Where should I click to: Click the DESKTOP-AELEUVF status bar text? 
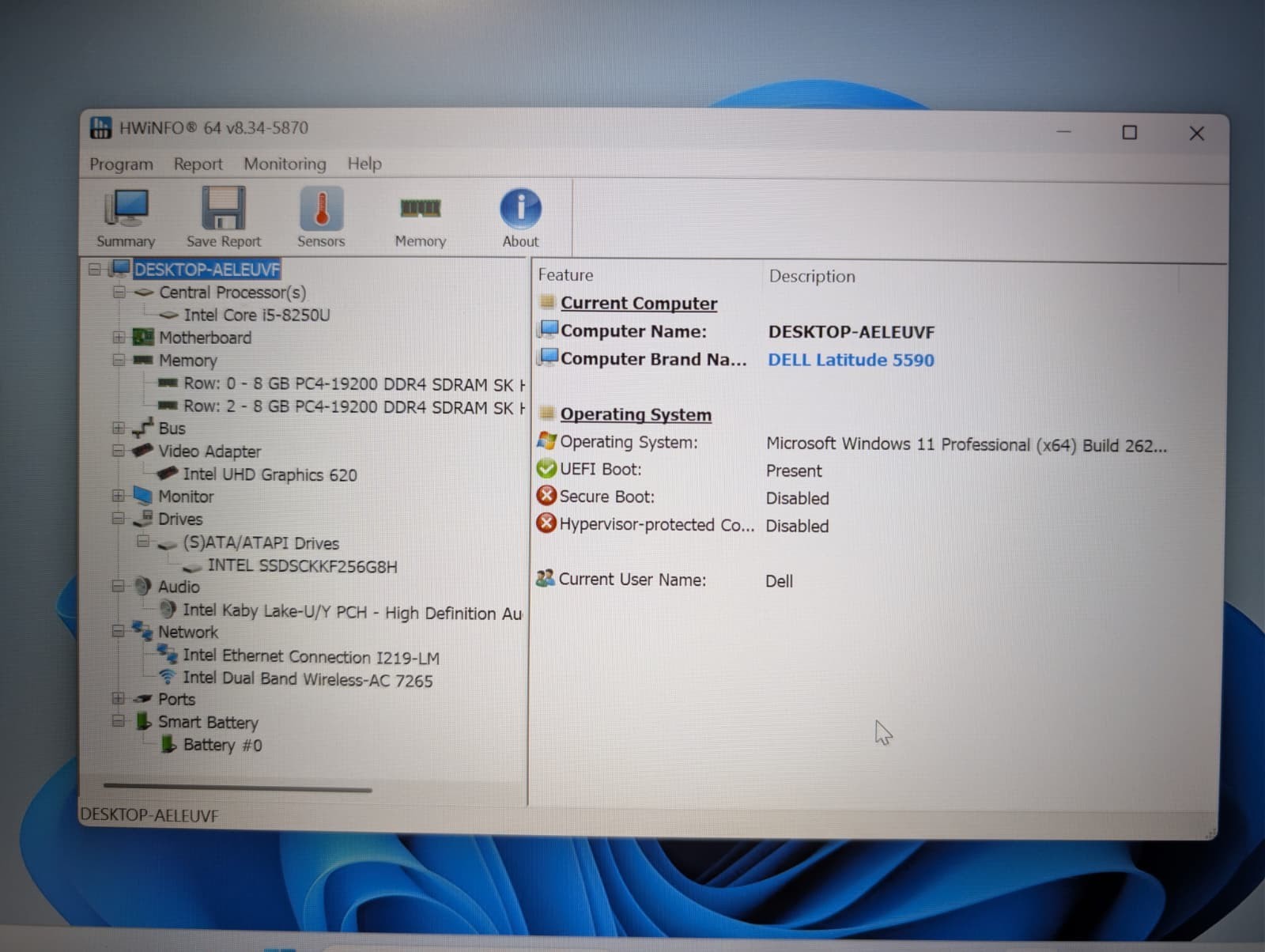coord(149,815)
